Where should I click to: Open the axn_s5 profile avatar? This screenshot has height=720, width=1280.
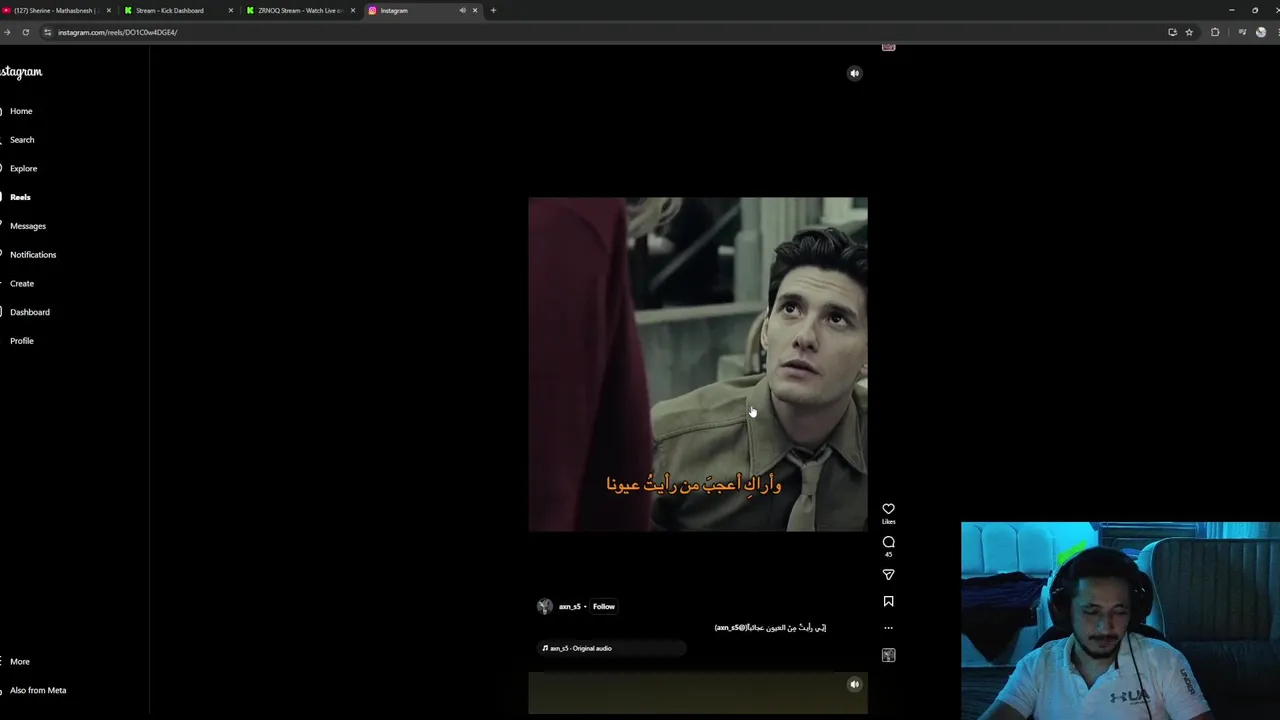tap(545, 606)
